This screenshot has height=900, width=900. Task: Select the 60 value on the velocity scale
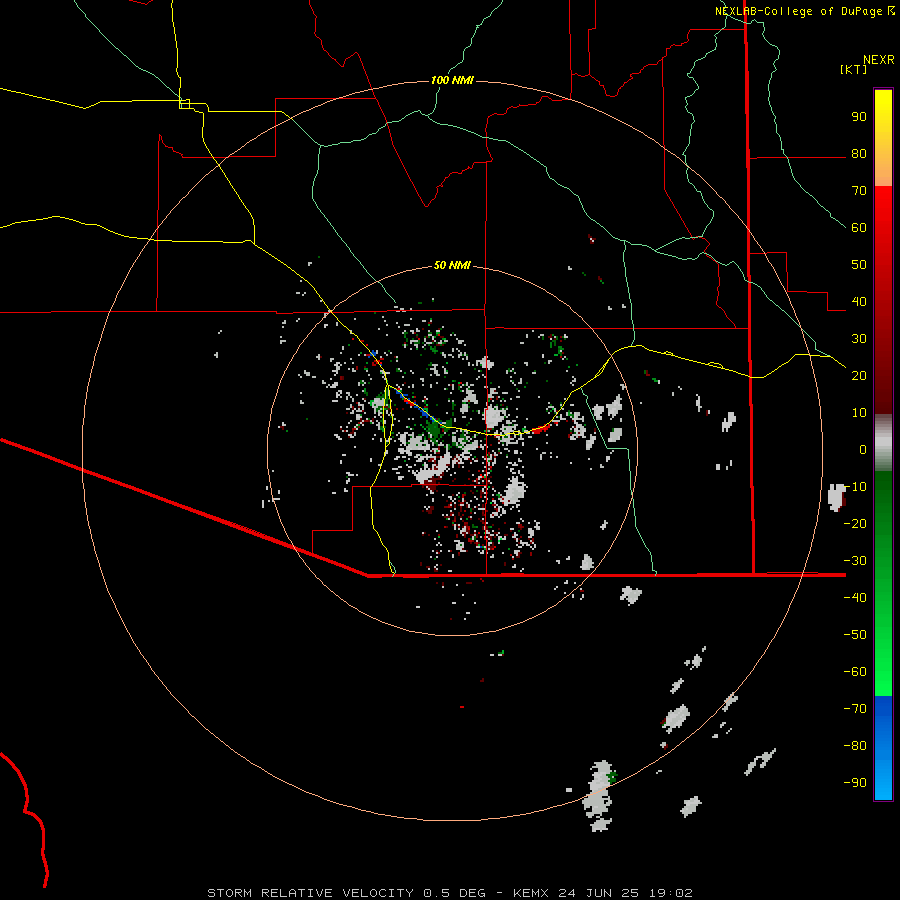pyautogui.click(x=859, y=228)
